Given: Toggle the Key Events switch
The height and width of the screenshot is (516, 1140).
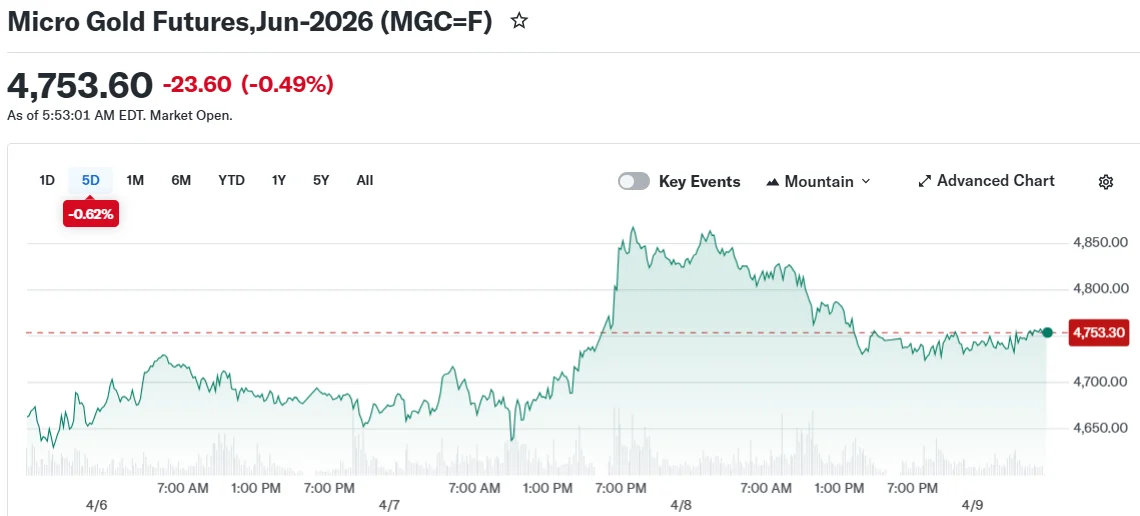Looking at the screenshot, I should [634, 181].
